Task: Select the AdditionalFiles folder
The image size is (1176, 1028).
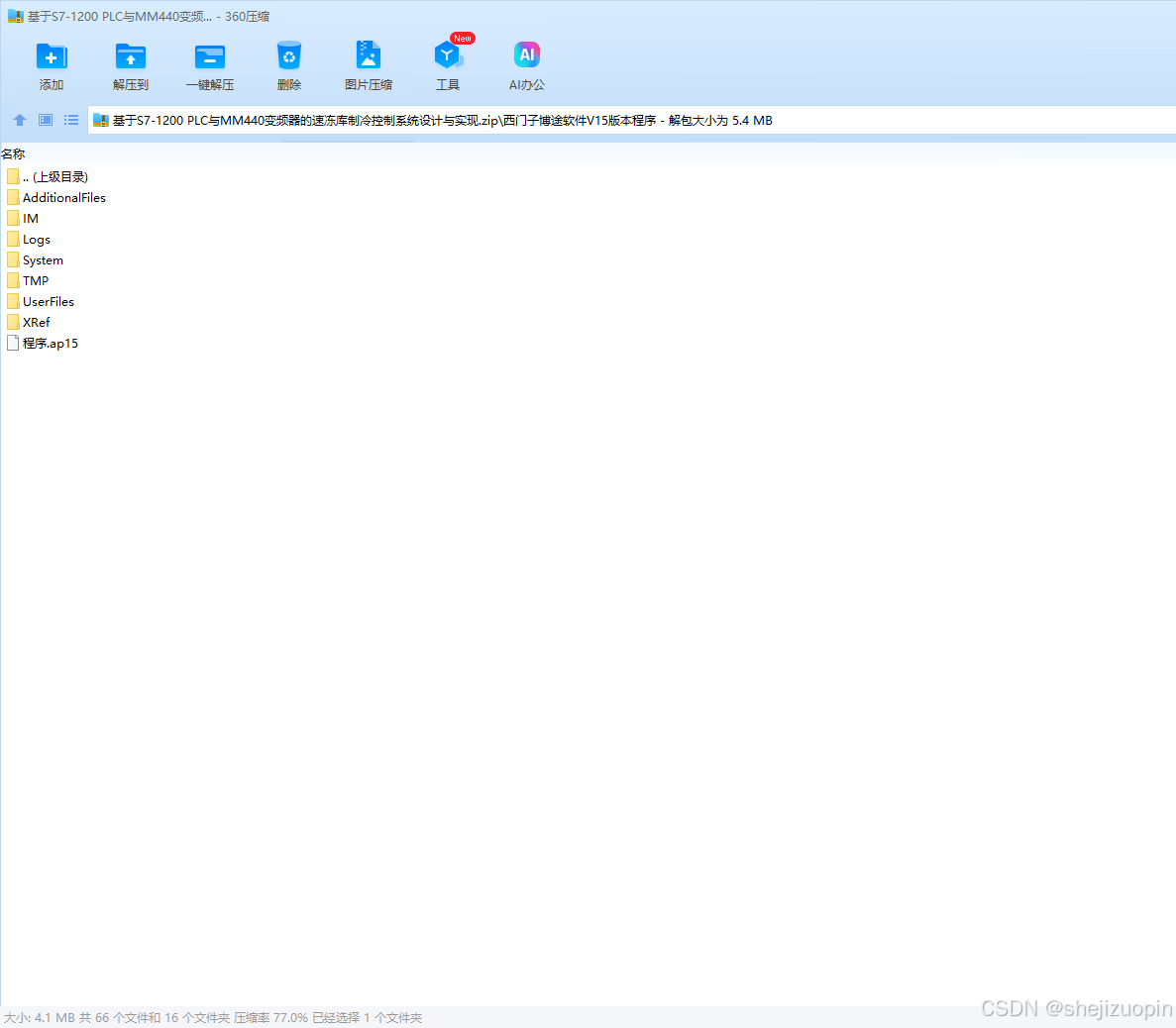Action: point(56,198)
